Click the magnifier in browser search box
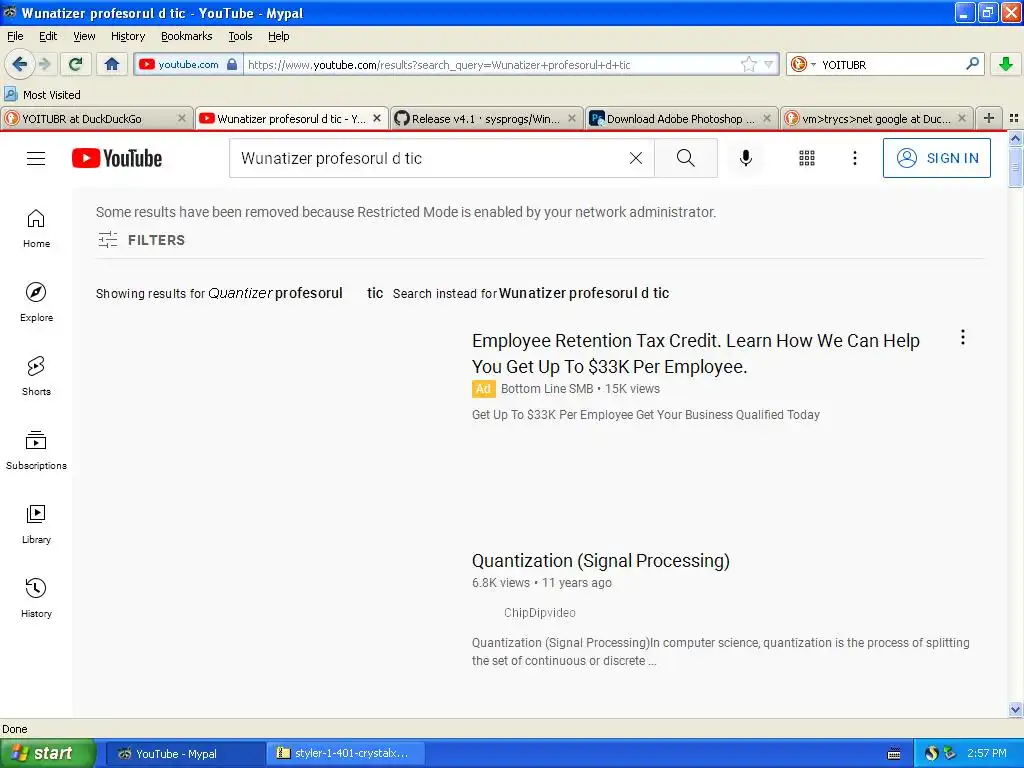The width and height of the screenshot is (1024, 768). [x=972, y=64]
